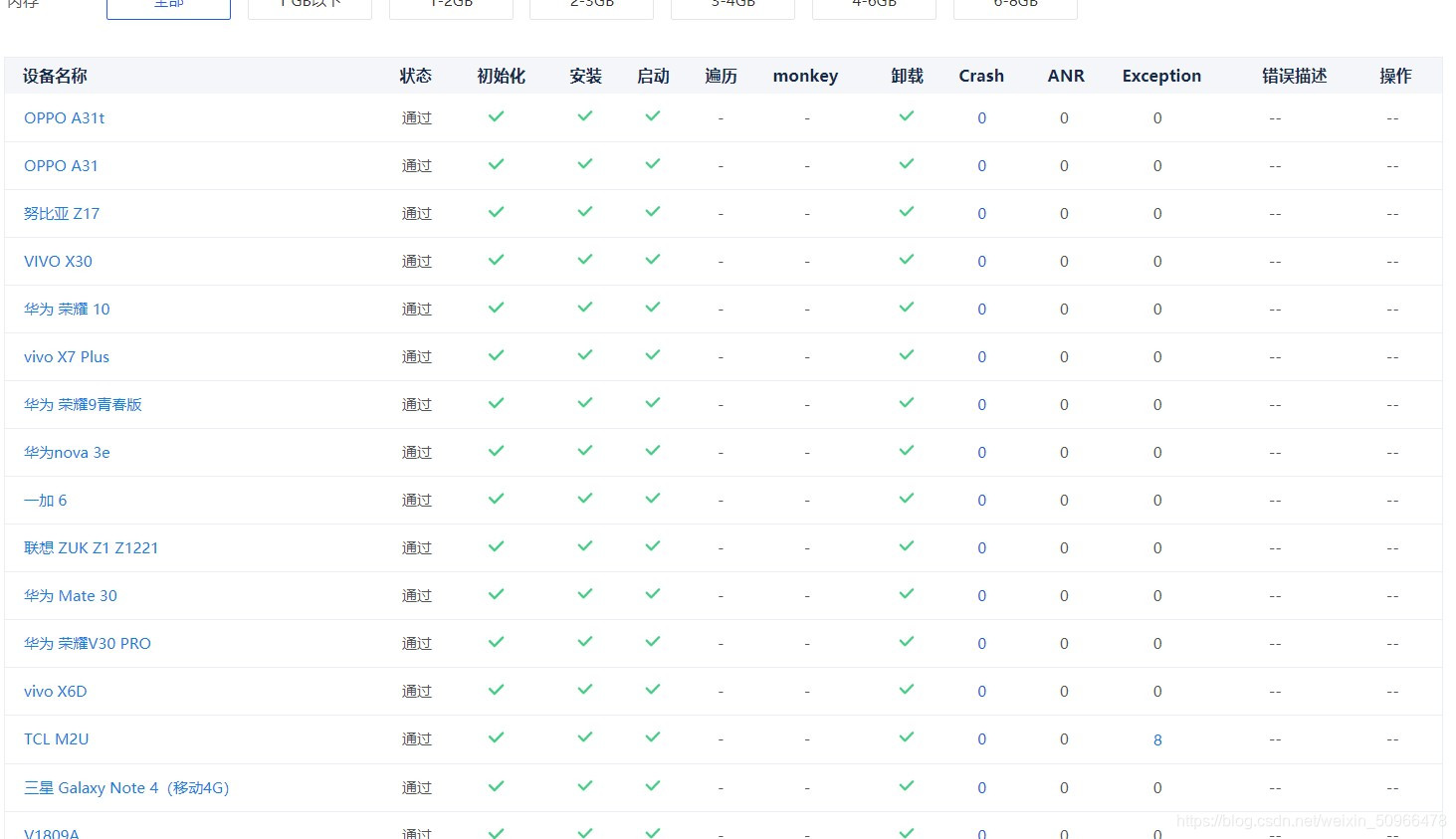Screen dimensions: 1456x839
Task: Click the 卸载 check icon for 华为 荣耀 10
Action: coord(906,308)
